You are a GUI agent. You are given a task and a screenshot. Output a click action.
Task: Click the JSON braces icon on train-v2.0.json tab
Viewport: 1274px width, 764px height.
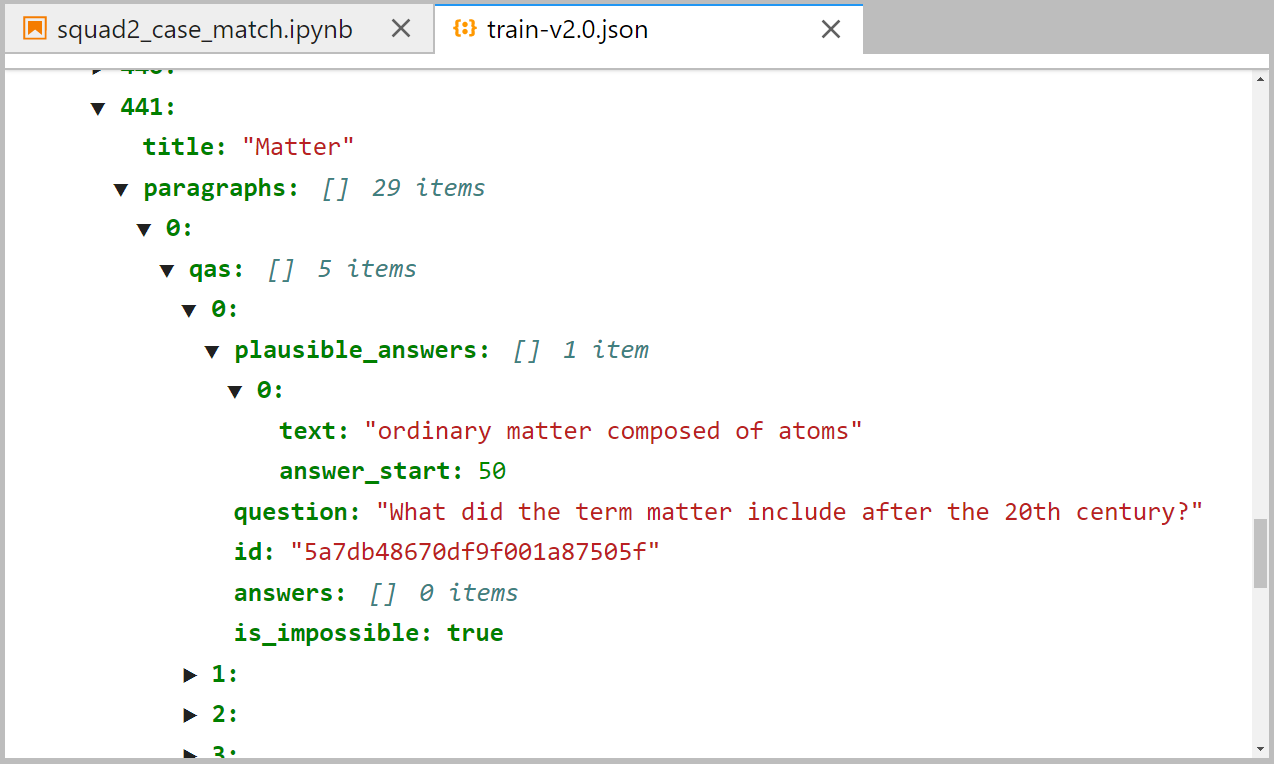tap(464, 30)
